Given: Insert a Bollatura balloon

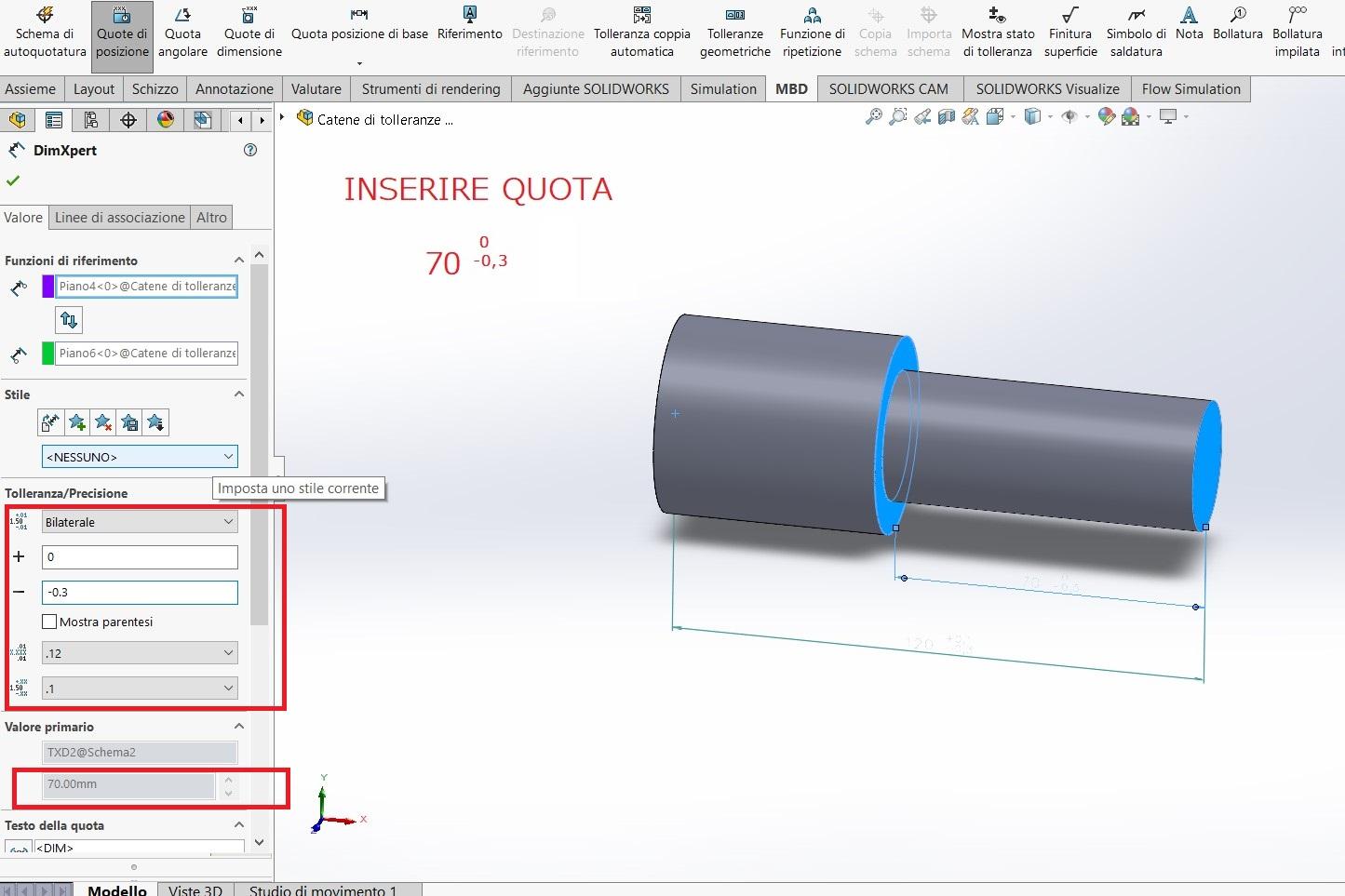Looking at the screenshot, I should pyautogui.click(x=1238, y=24).
